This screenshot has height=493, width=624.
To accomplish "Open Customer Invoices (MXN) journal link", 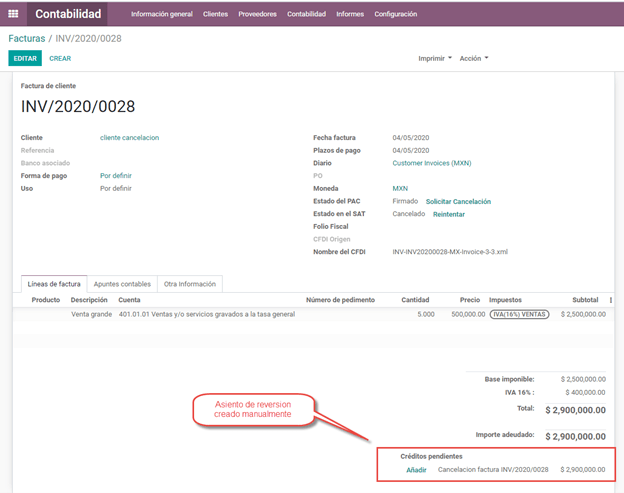I will tap(431, 163).
